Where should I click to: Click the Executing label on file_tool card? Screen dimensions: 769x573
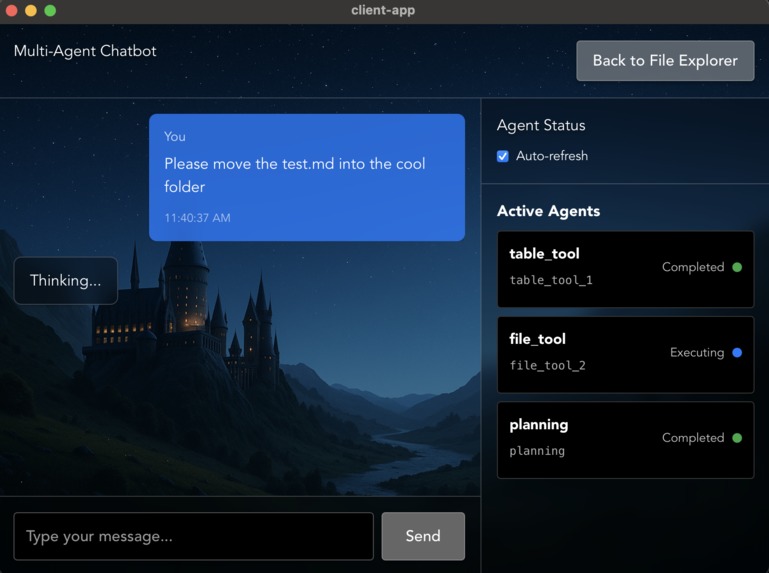tap(697, 352)
